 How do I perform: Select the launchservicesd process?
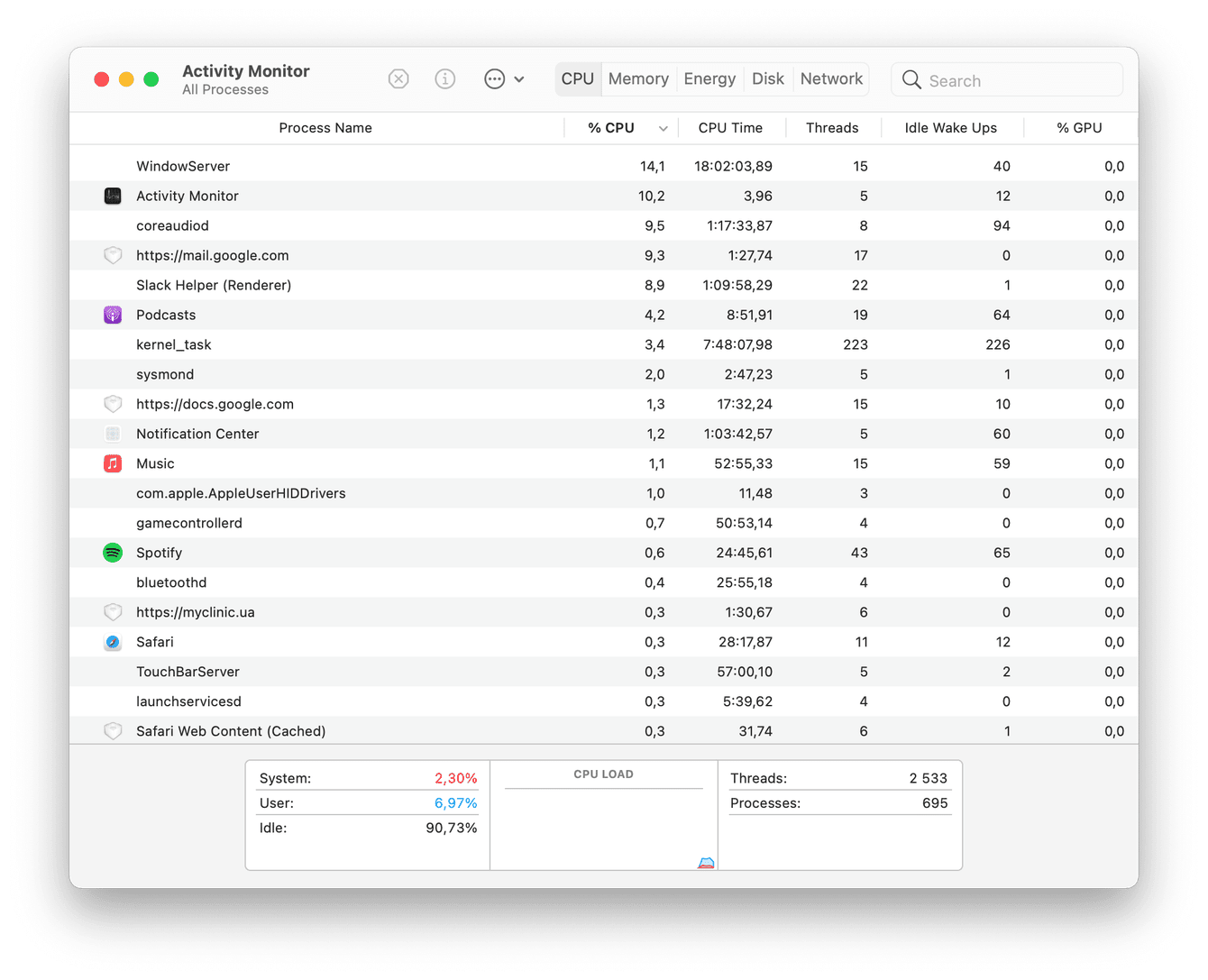pyautogui.click(x=604, y=701)
